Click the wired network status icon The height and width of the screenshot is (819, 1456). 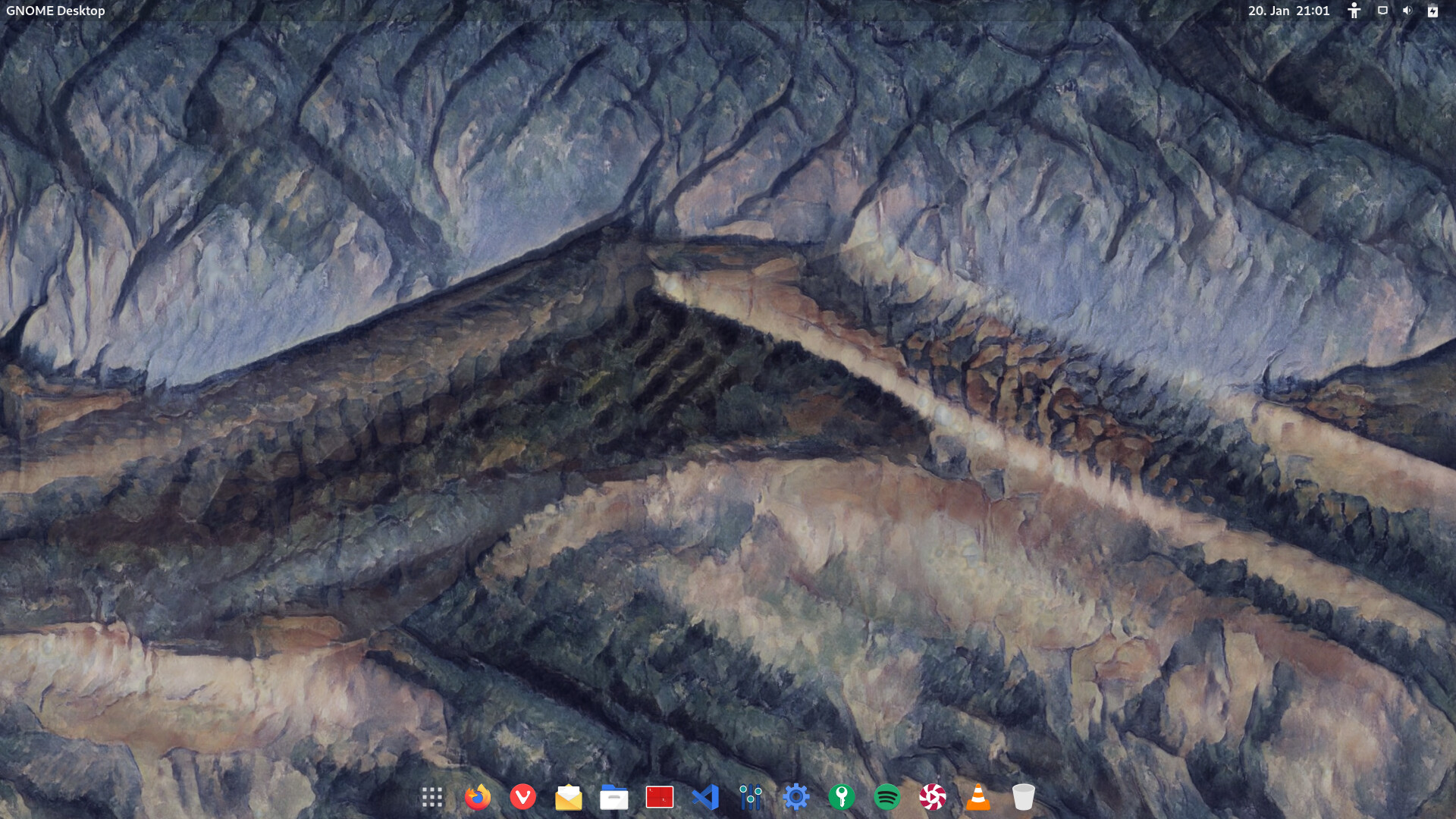click(1382, 11)
